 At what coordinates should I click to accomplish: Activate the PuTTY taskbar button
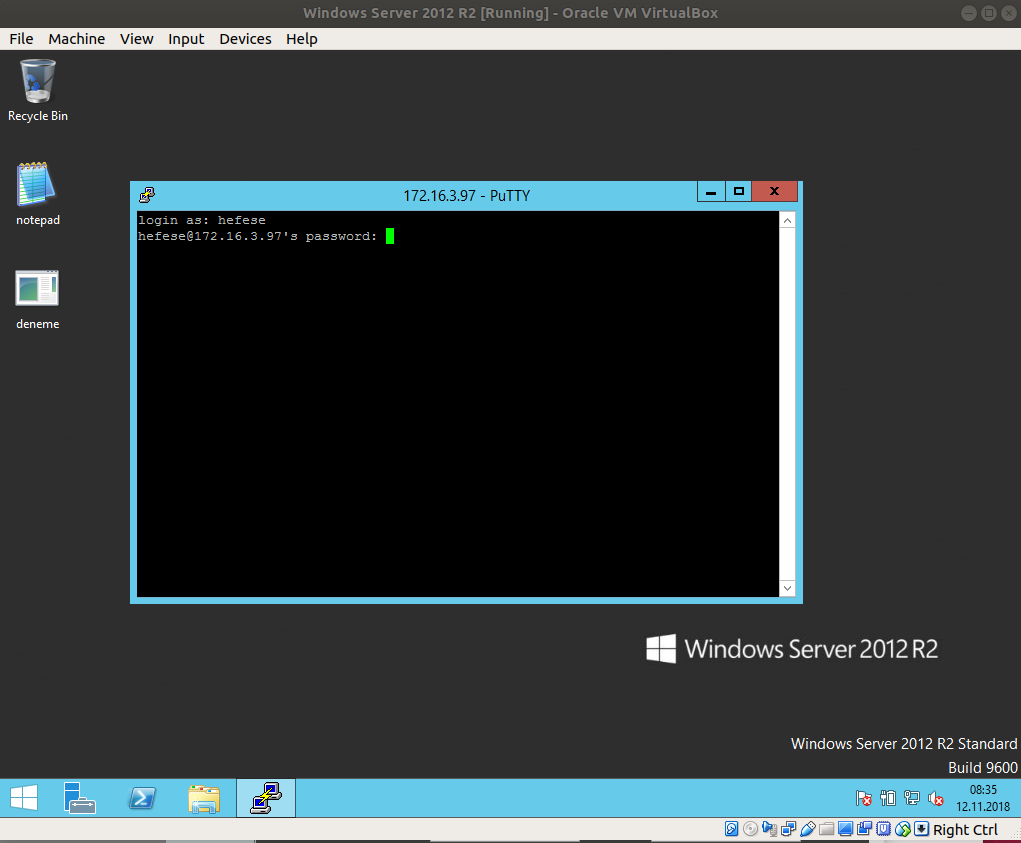point(266,797)
